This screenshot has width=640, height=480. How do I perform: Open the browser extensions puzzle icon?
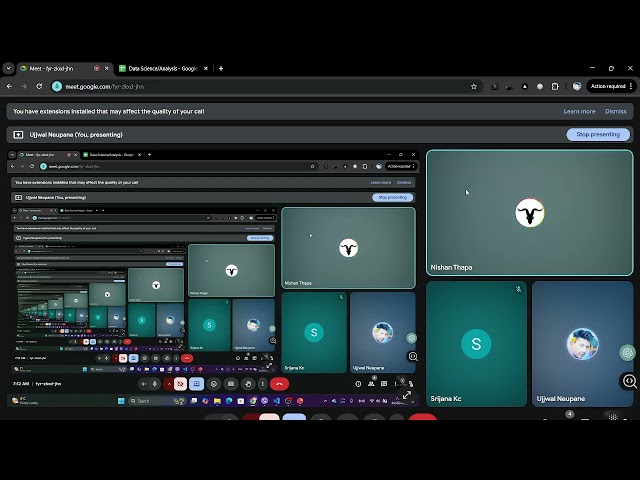click(555, 86)
